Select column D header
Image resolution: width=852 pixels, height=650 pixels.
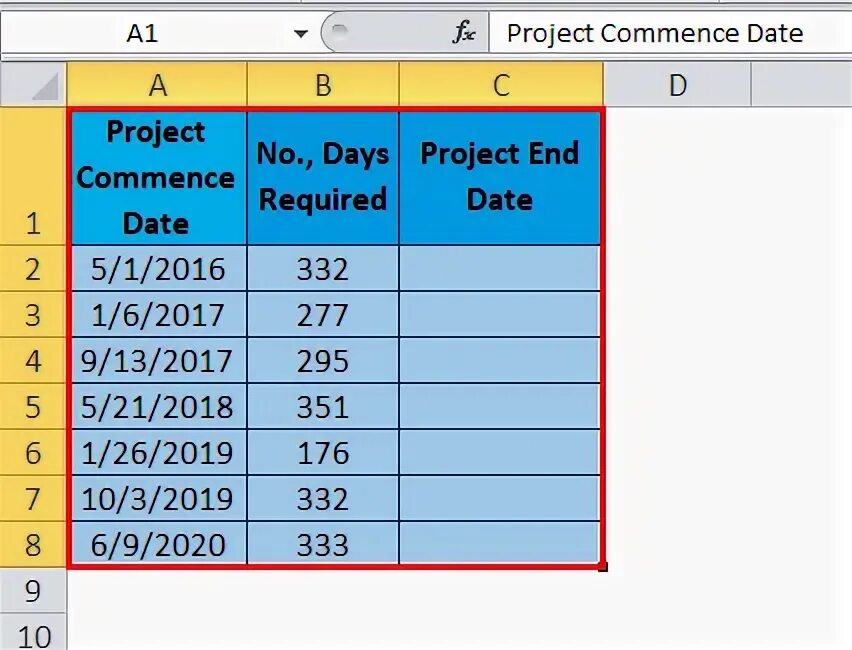677,85
